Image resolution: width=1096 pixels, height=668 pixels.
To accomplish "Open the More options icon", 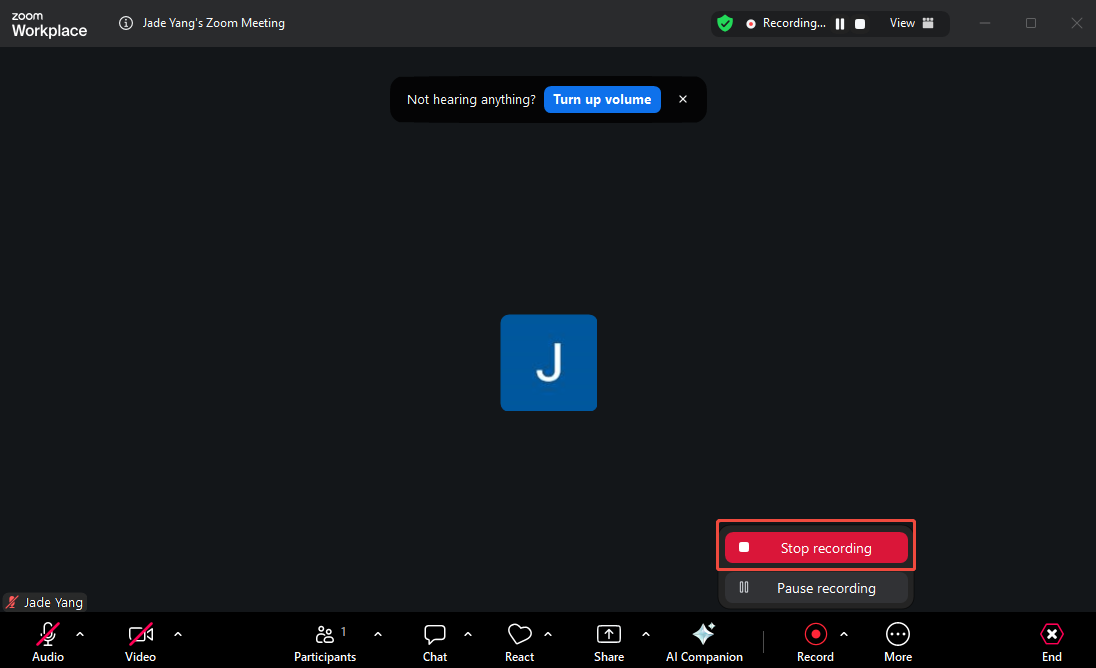I will (x=897, y=640).
